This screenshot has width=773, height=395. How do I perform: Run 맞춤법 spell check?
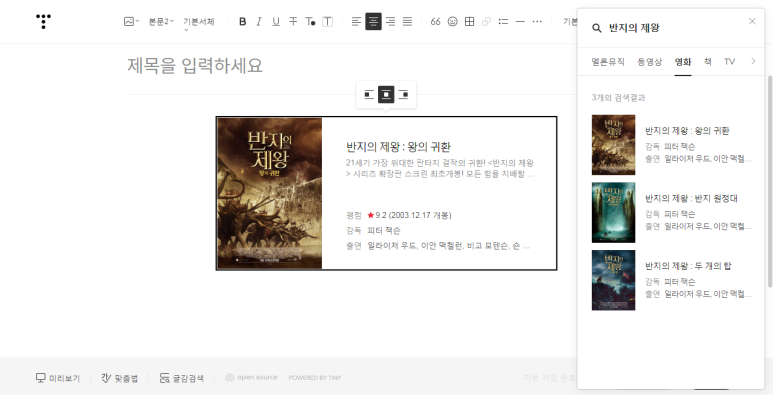[119, 378]
